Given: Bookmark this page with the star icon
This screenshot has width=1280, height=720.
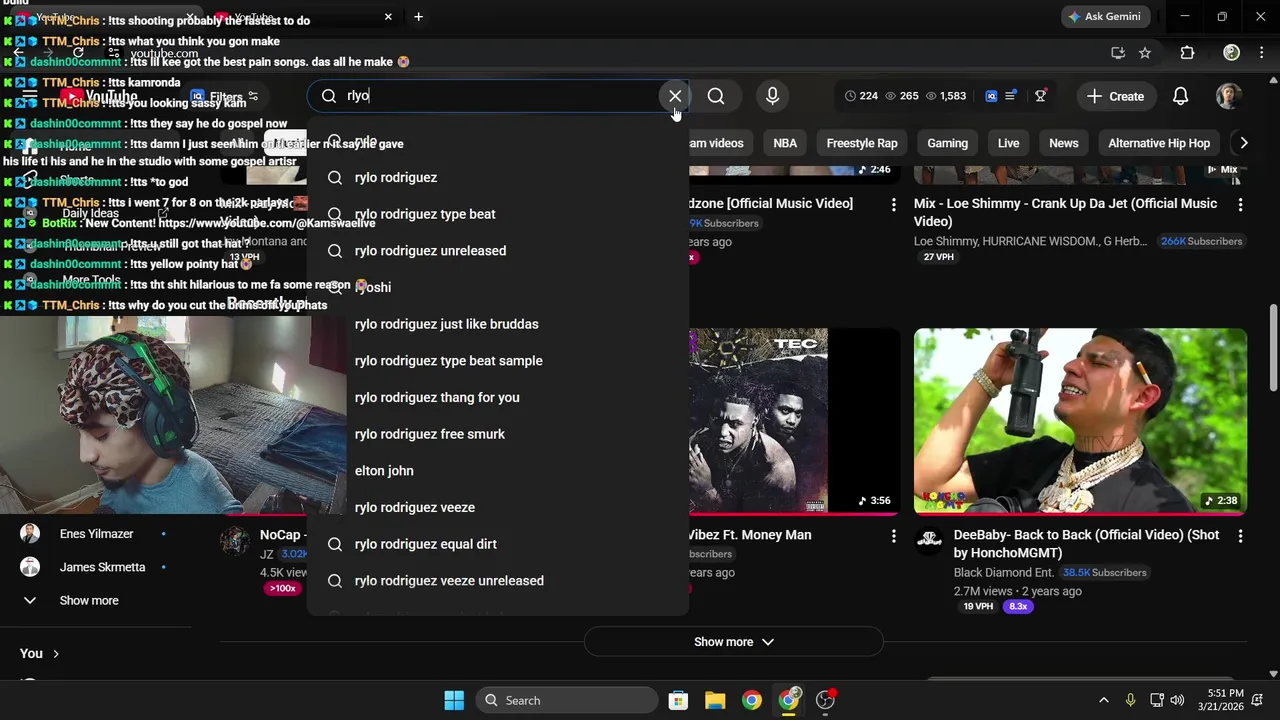Looking at the screenshot, I should 1145,53.
